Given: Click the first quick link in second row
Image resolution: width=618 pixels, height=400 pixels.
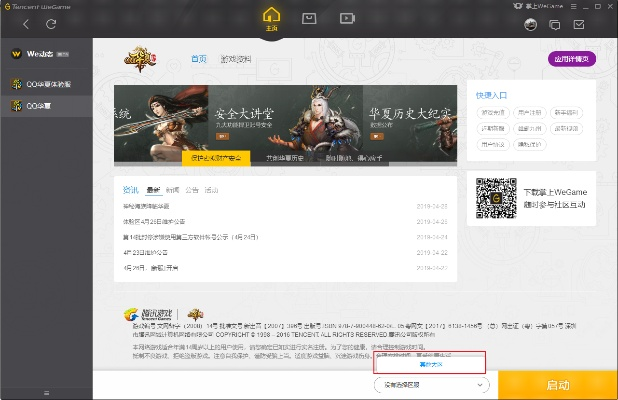Looking at the screenshot, I should (493, 128).
